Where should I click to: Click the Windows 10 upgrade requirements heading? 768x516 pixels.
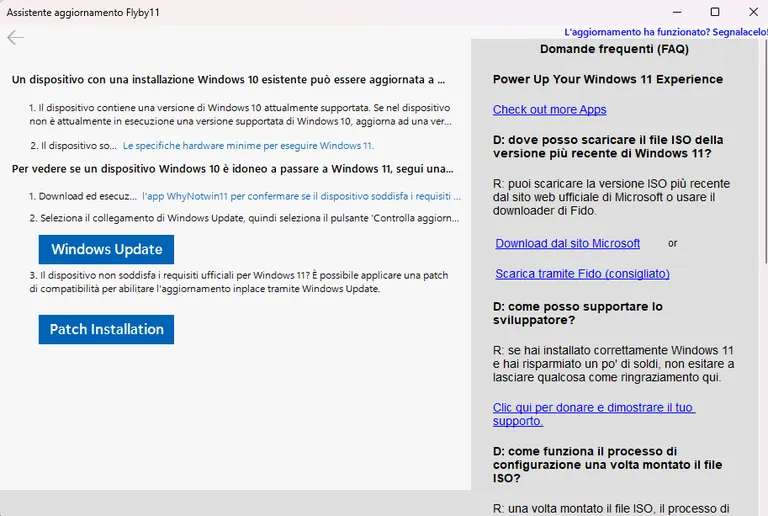tap(229, 79)
